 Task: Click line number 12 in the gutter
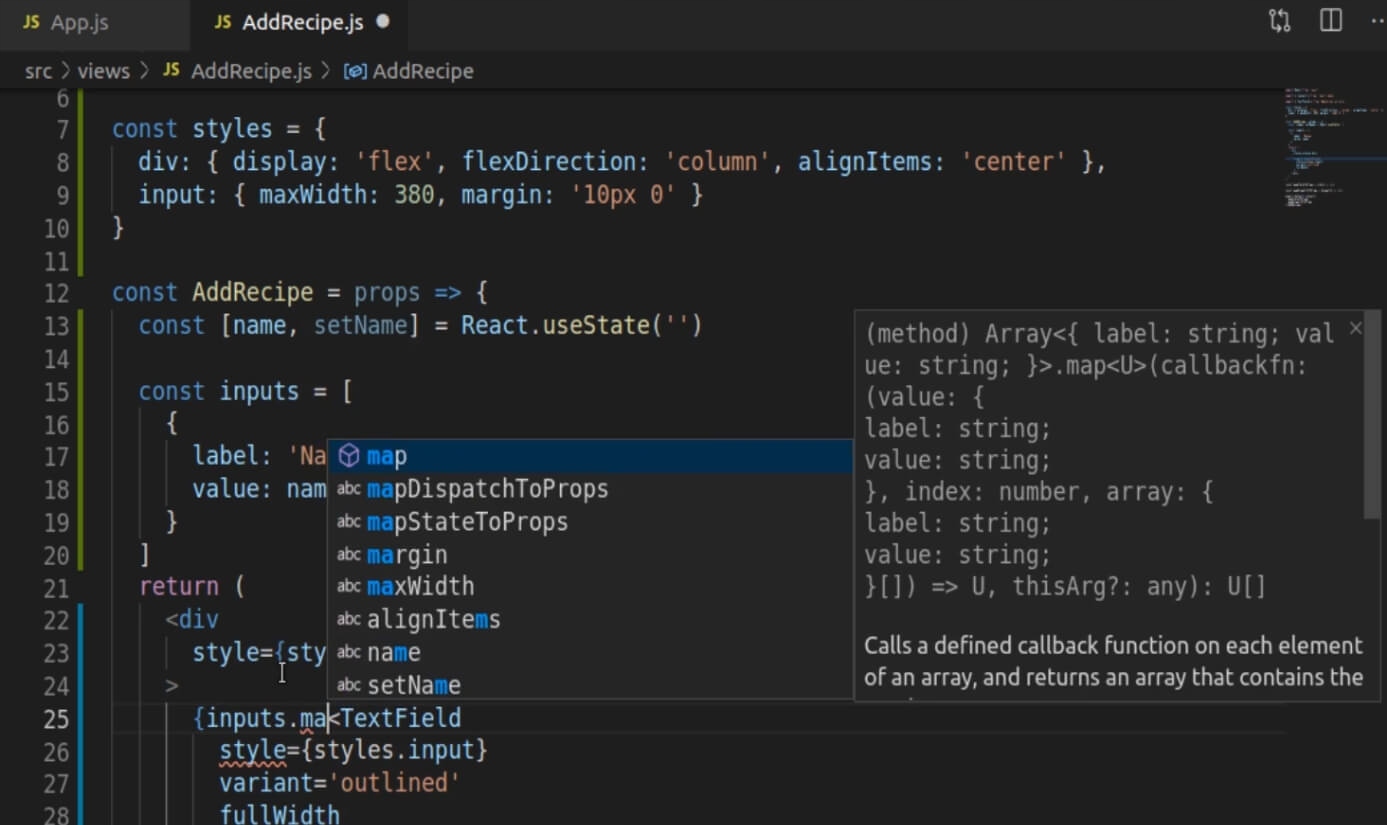56,293
